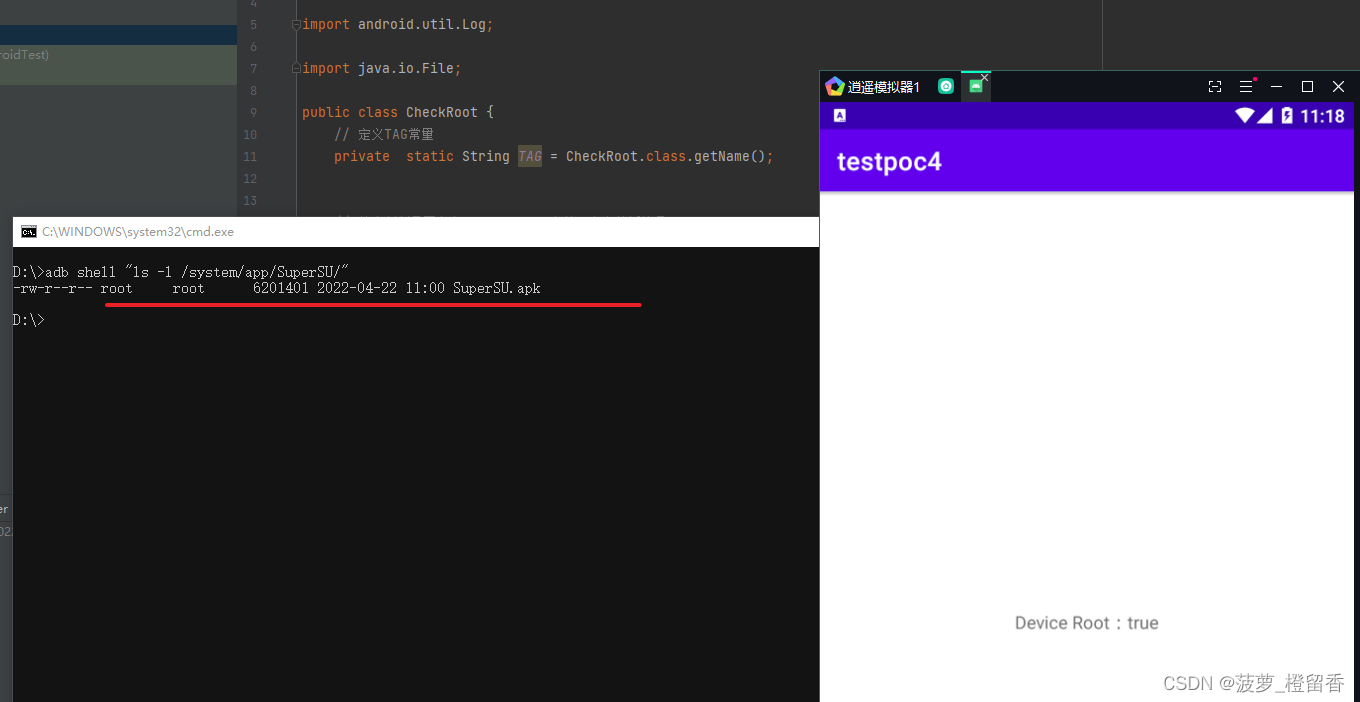Tap the battery charging icon in status bar
1360x702 pixels.
click(1287, 116)
